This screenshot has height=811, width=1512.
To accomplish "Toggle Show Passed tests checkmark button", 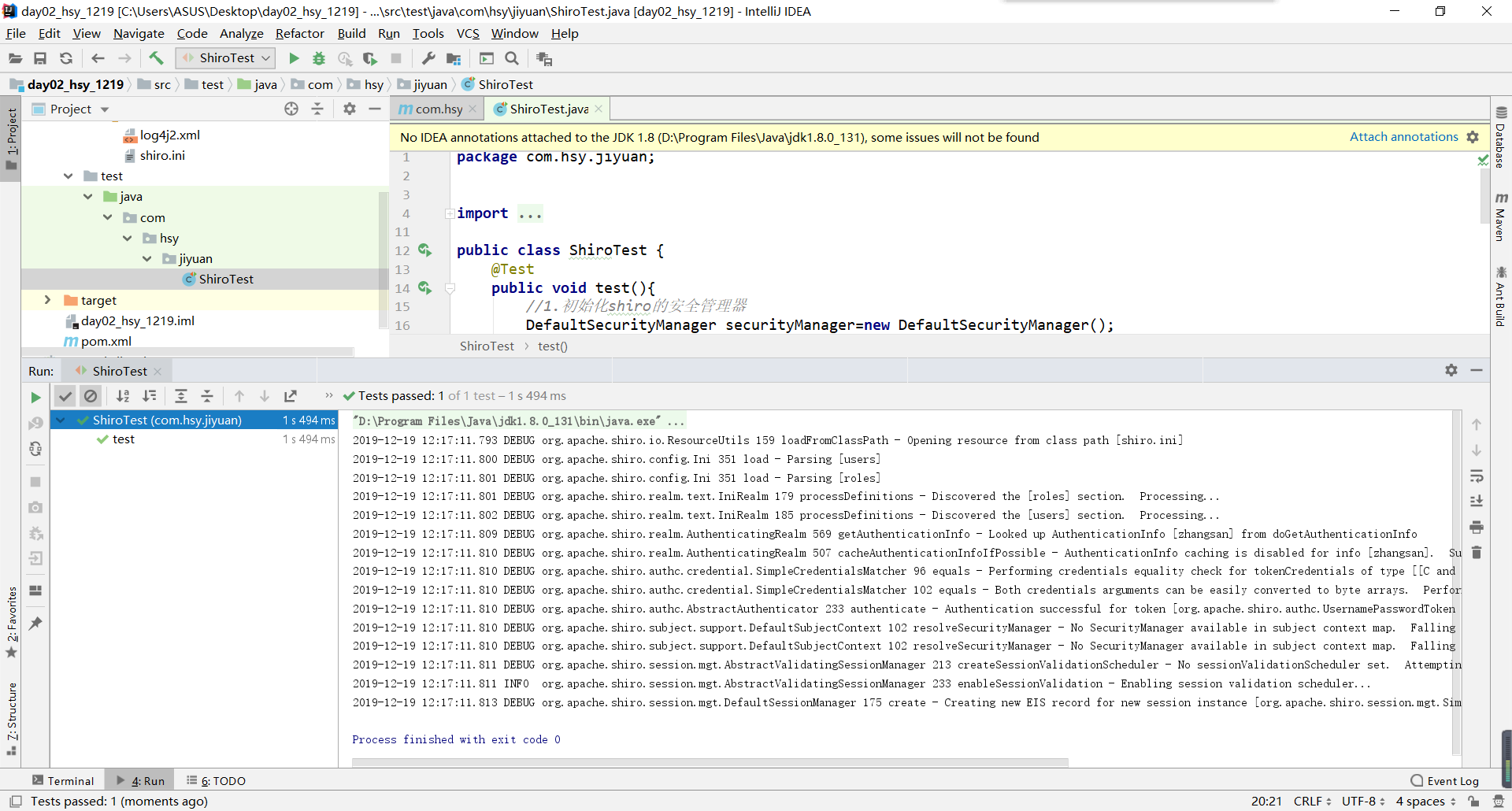I will [65, 396].
